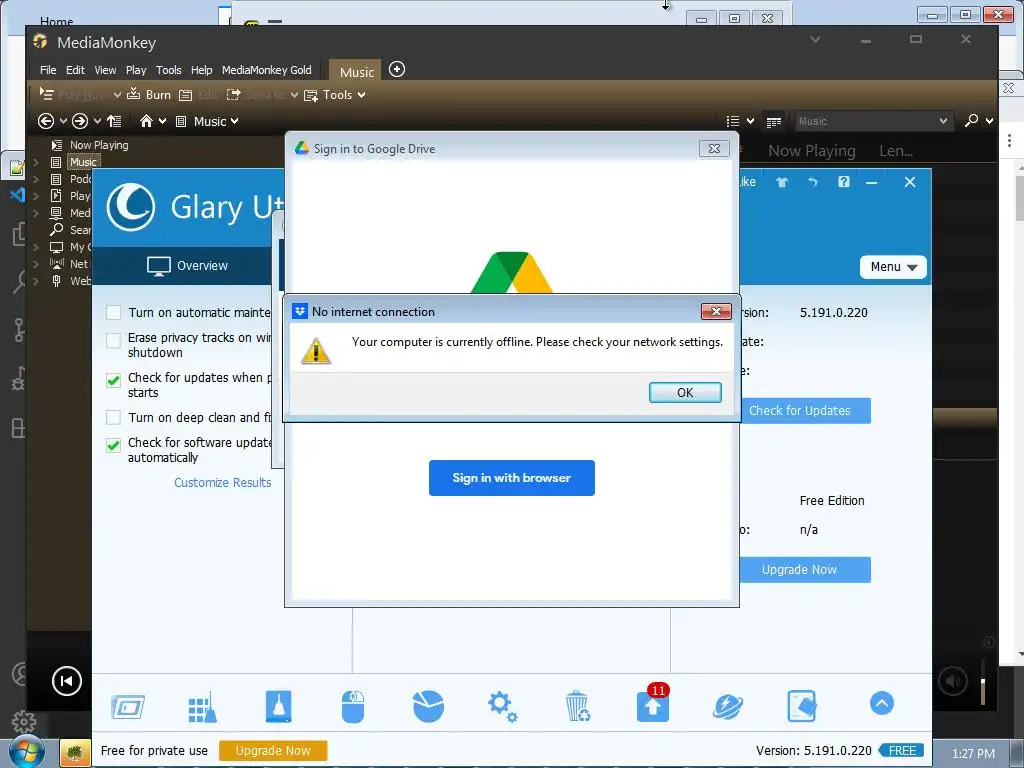Click Check for Updates in Glary Utilities
Viewport: 1024px width, 768px height.
coord(799,411)
